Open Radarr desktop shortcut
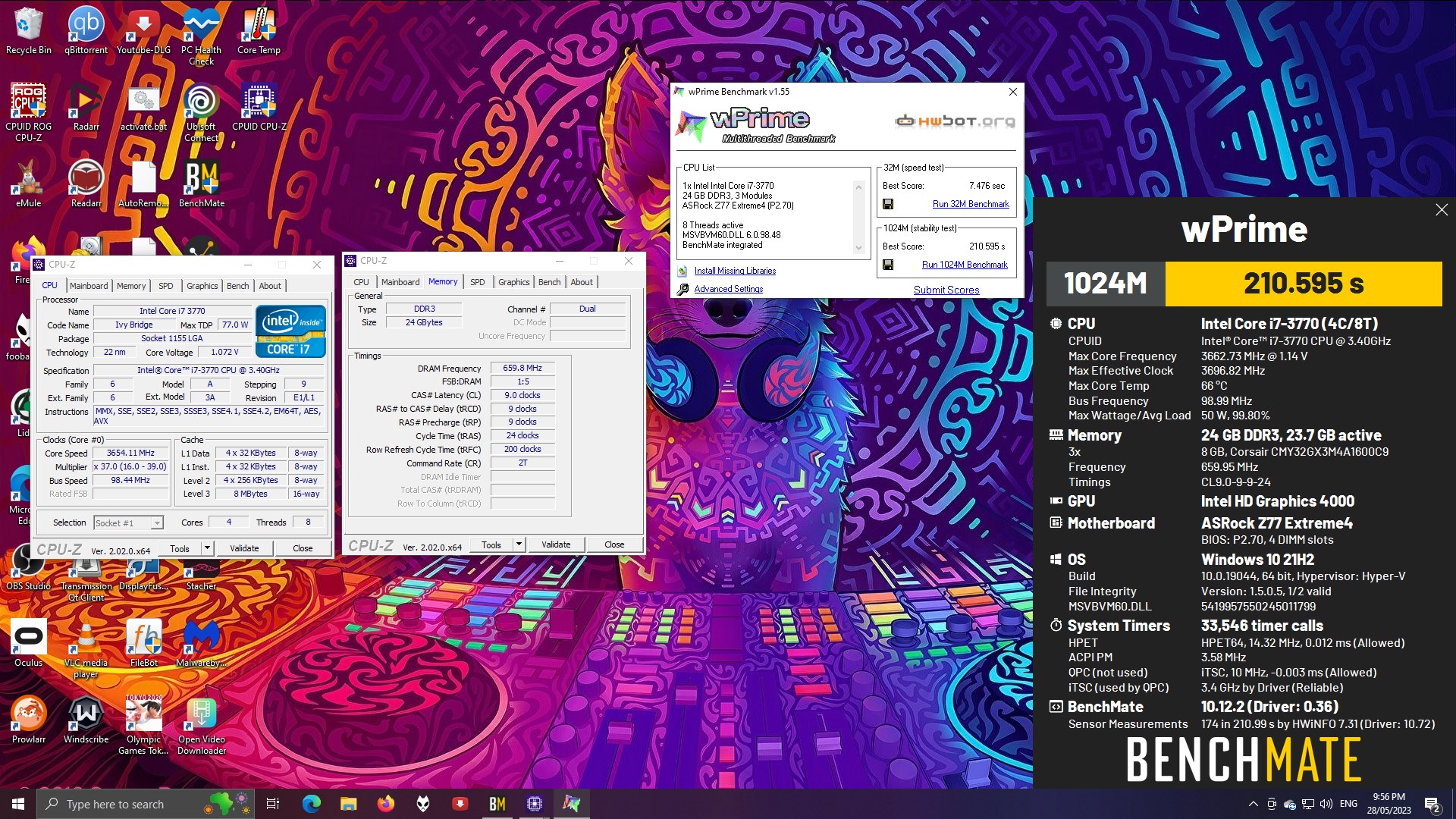The width and height of the screenshot is (1456, 819). (86, 107)
